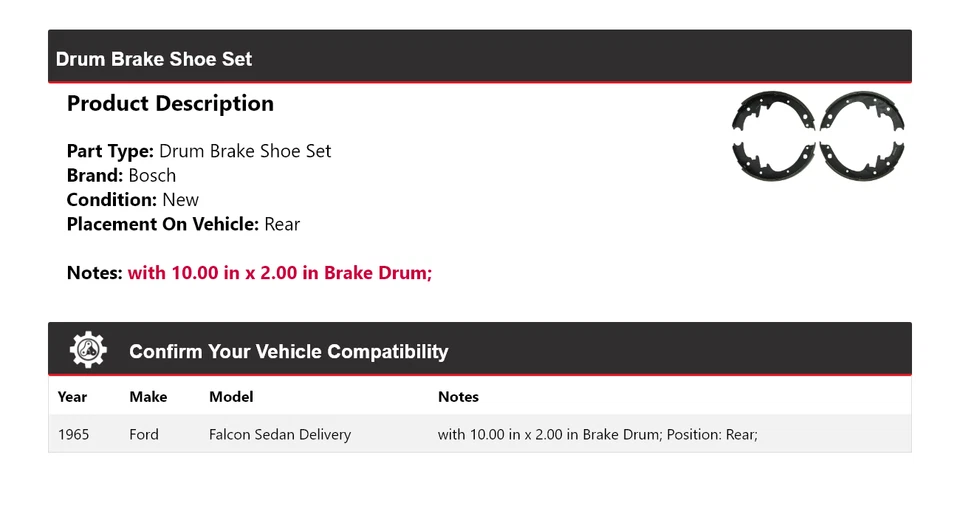Click the Placement On Vehicle label
Image resolution: width=960 pixels, height=517 pixels.
(x=162, y=224)
